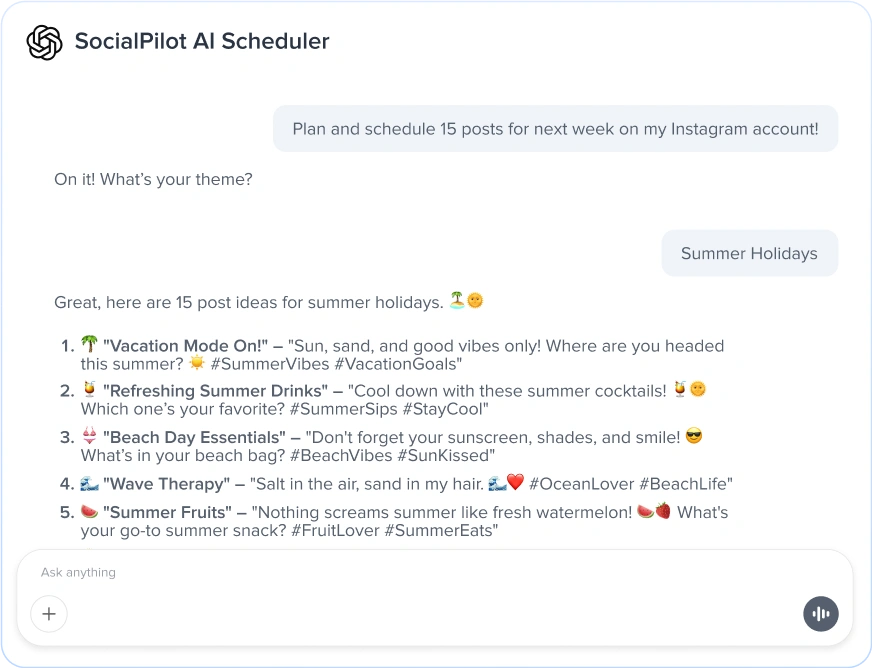Click the watermelon emoji beside Summer Fruits
Image resolution: width=872 pixels, height=668 pixels.
point(89,512)
